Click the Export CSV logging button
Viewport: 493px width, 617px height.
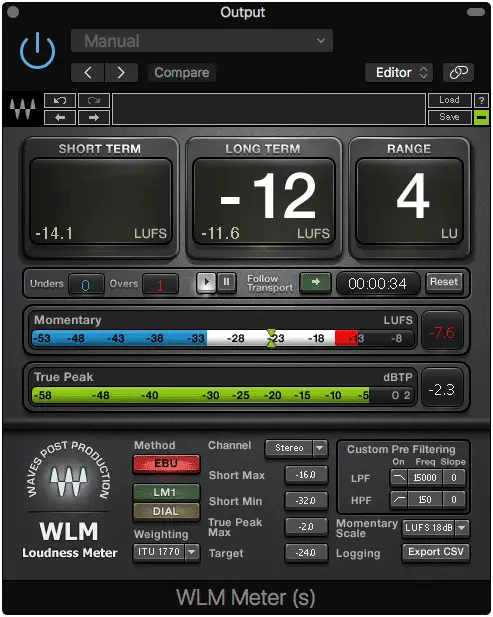click(436, 552)
